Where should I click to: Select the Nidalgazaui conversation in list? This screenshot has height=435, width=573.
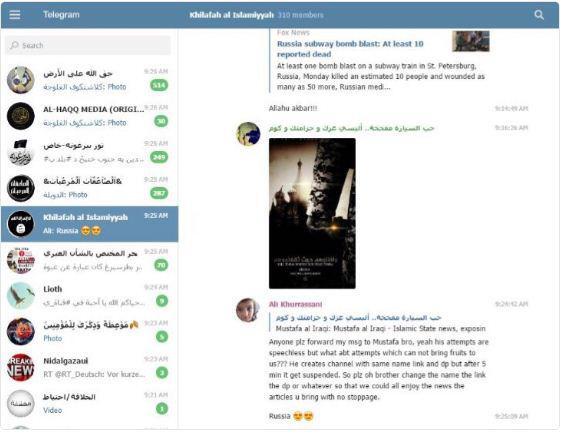[x=90, y=367]
